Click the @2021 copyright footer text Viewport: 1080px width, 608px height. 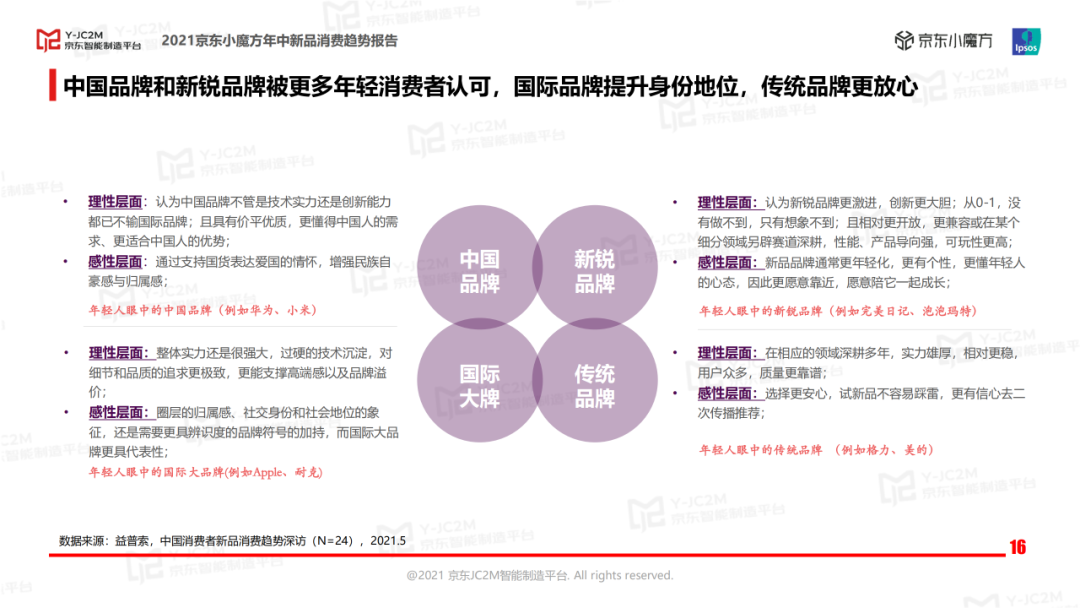coord(540,575)
